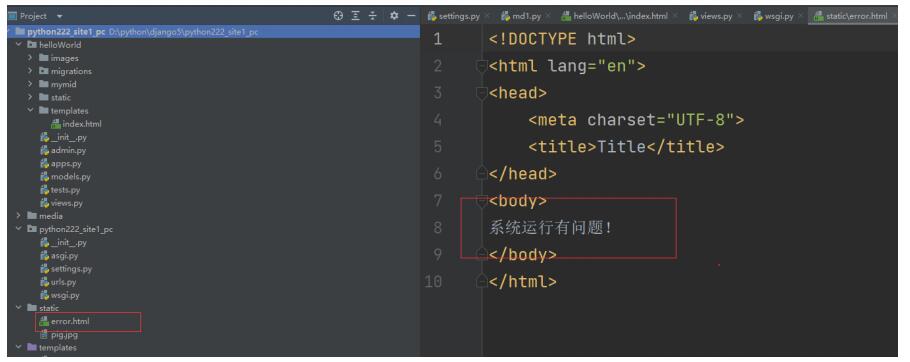Viewport: 910px width, 362px height.
Task: Open index.html in the templates folder tree
Action: (77, 124)
